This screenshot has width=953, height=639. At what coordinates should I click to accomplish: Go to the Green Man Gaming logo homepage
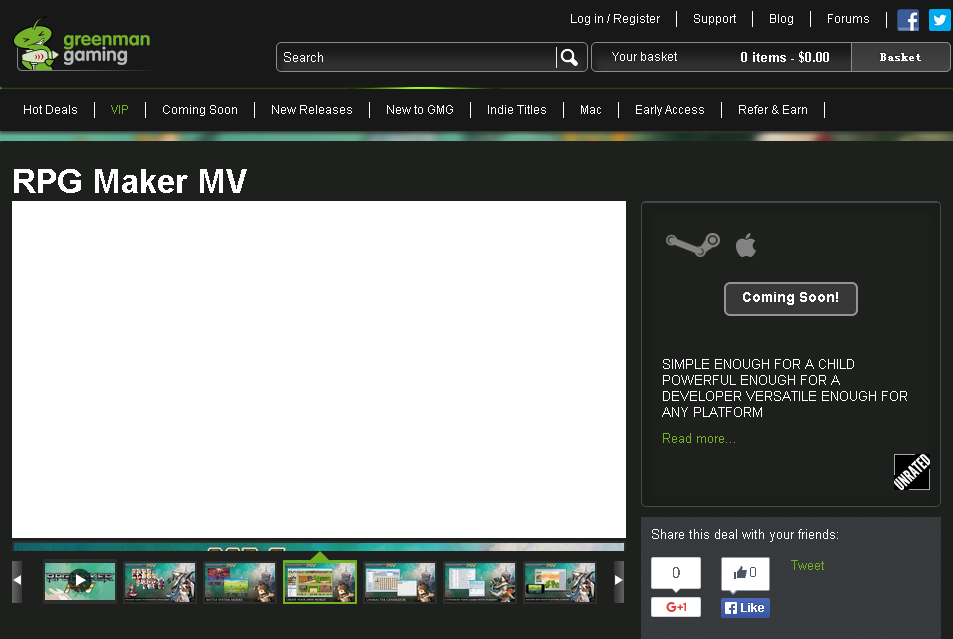tap(83, 44)
